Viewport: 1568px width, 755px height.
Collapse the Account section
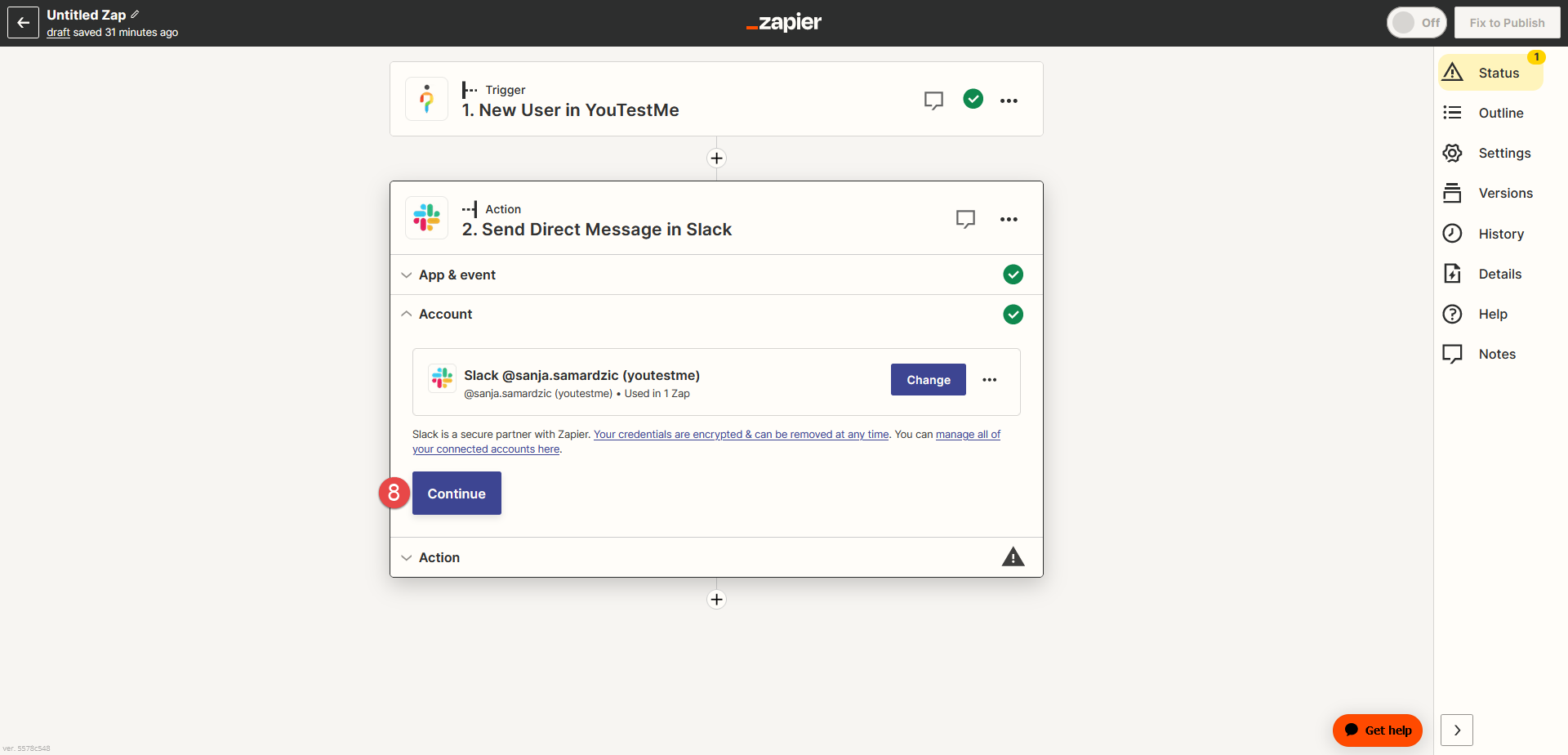716,315
